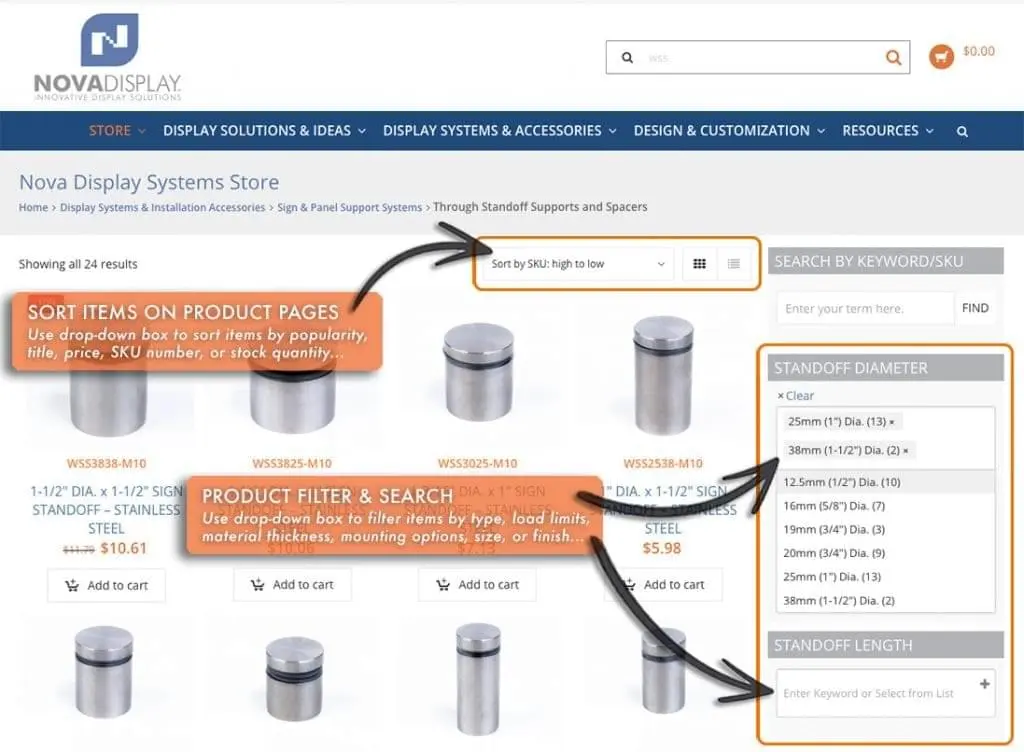Open WSS3838-M10 SKU link
The height and width of the screenshot is (752, 1024).
click(x=106, y=463)
